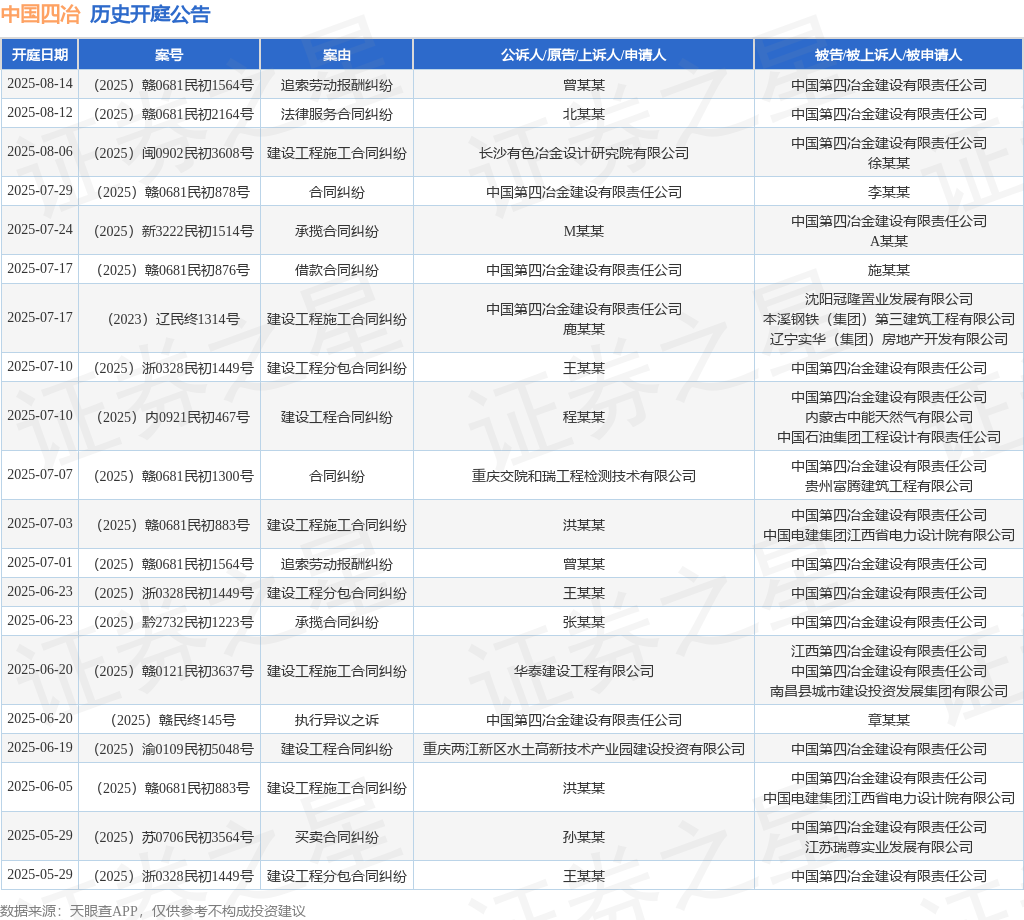Viewport: 1024px width, 920px height.
Task: Click defendant 内蒙古中能天然气有限公司
Action: [889, 417]
